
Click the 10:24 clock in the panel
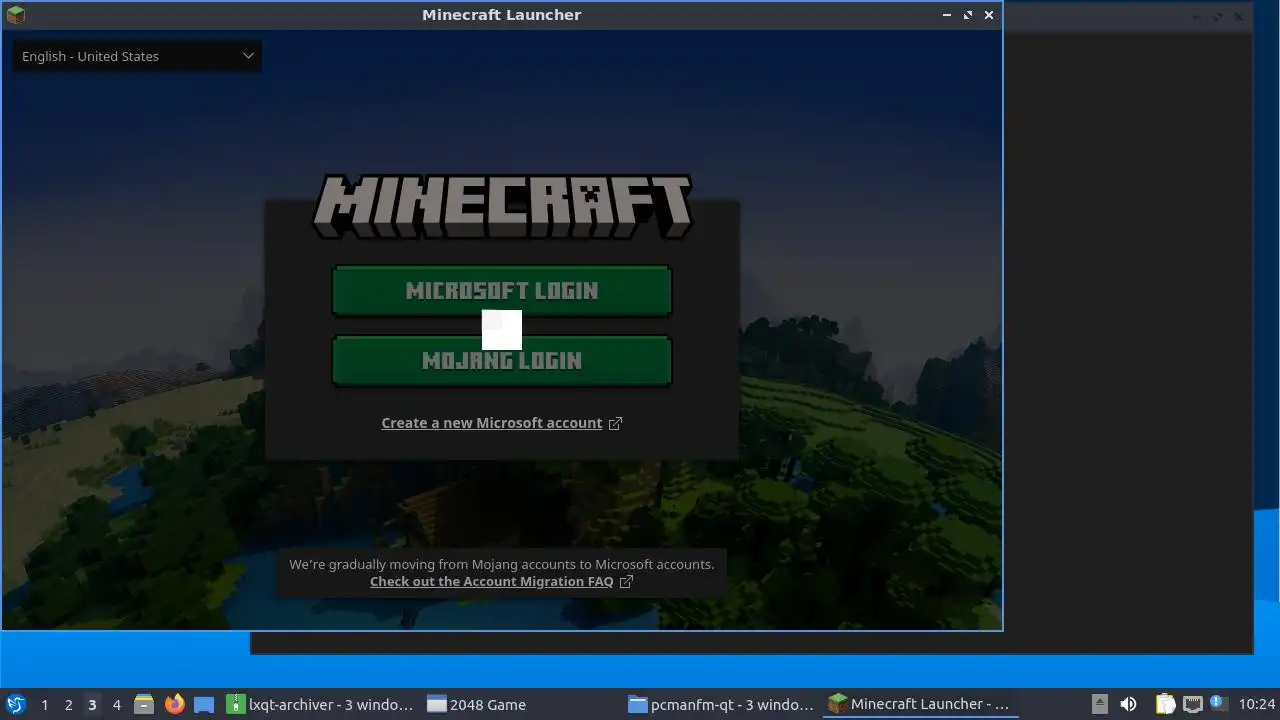[x=1256, y=704]
